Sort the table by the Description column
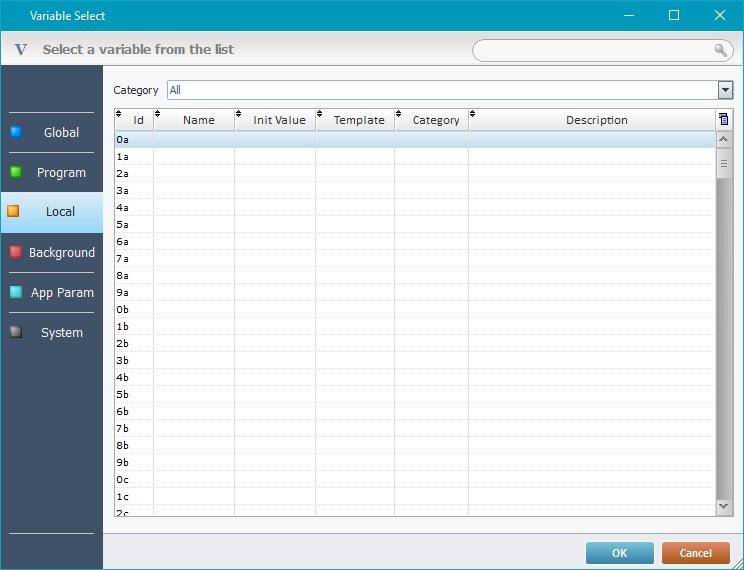The image size is (744, 570). (x=596, y=120)
